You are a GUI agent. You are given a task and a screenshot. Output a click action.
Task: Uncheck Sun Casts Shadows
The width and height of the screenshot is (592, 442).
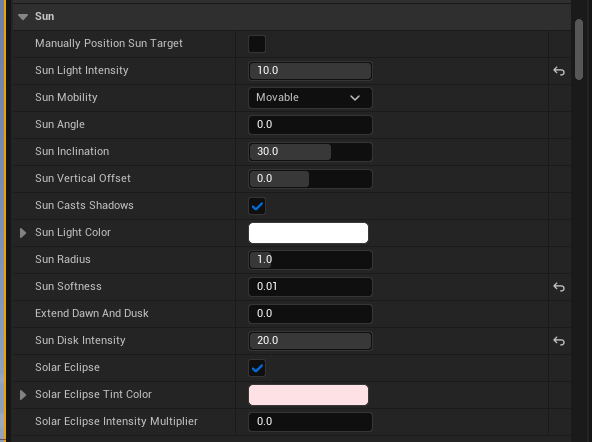click(x=257, y=206)
